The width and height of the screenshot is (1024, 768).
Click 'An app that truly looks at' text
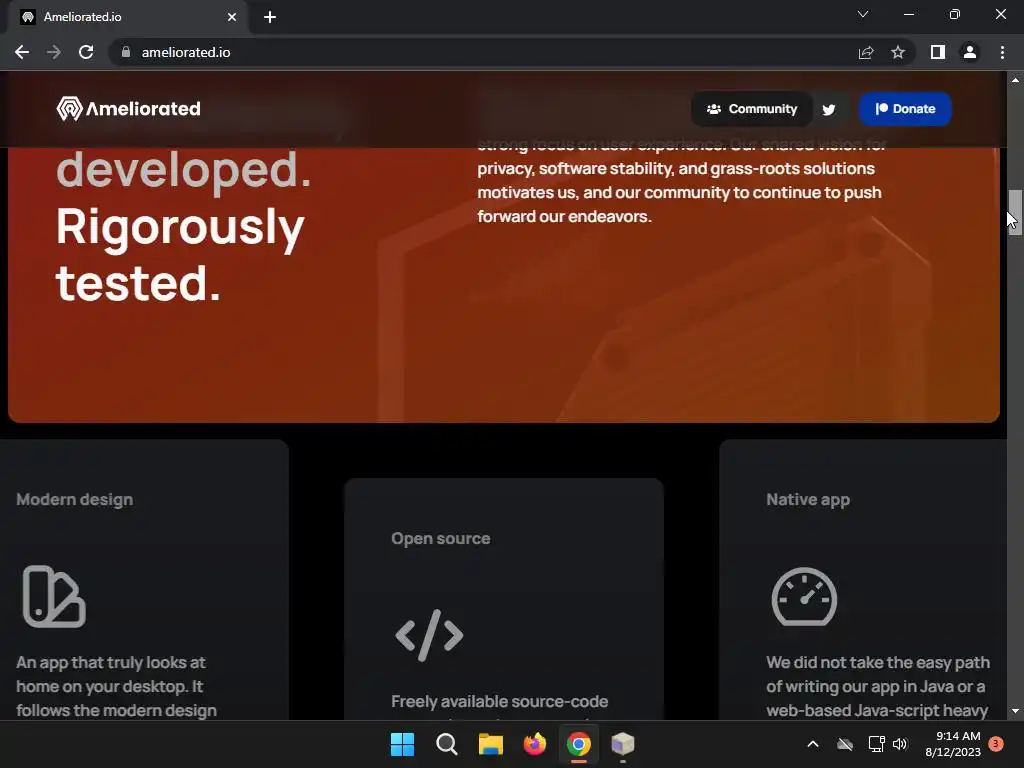(111, 662)
